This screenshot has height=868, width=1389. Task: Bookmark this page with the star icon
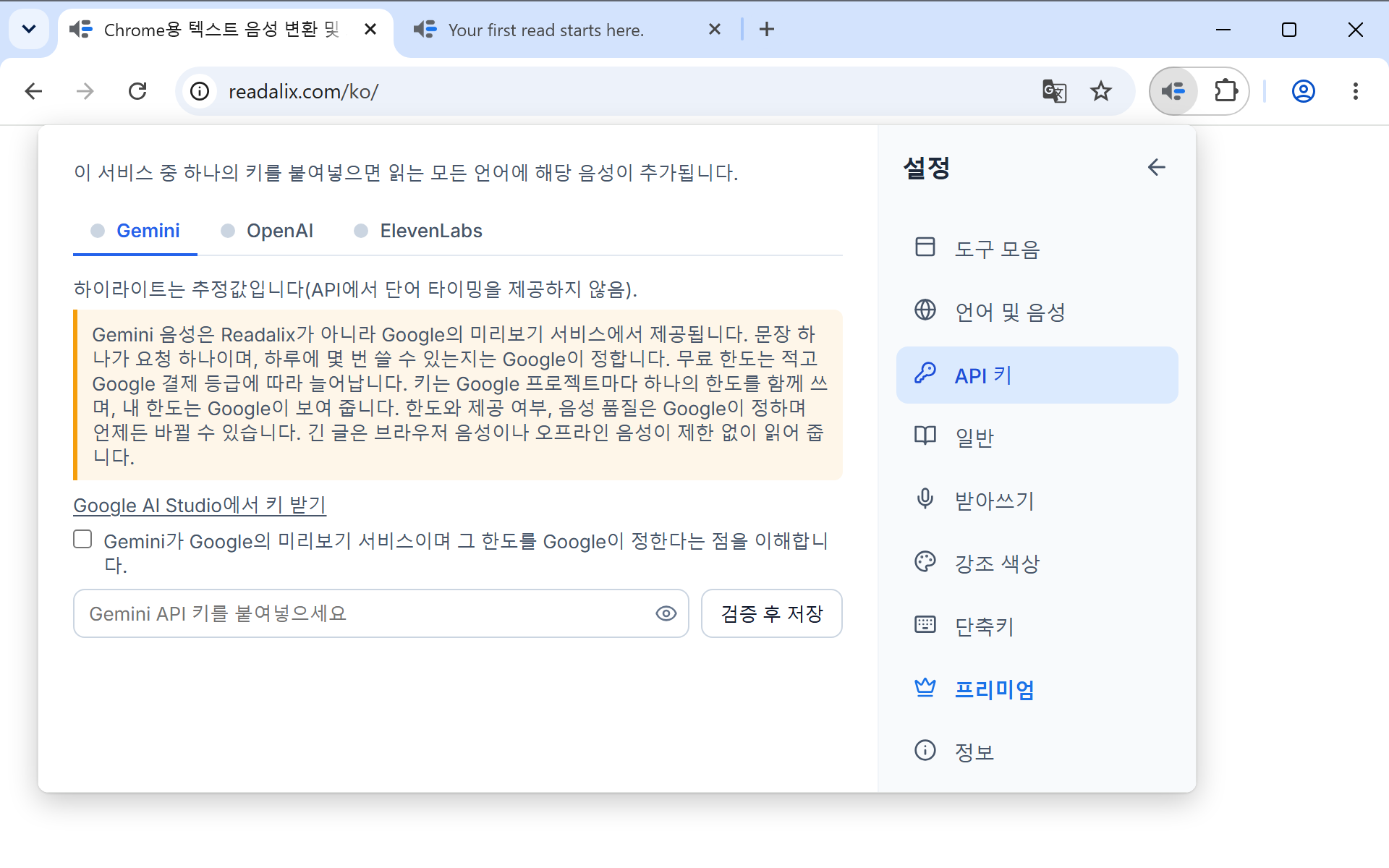[1100, 91]
